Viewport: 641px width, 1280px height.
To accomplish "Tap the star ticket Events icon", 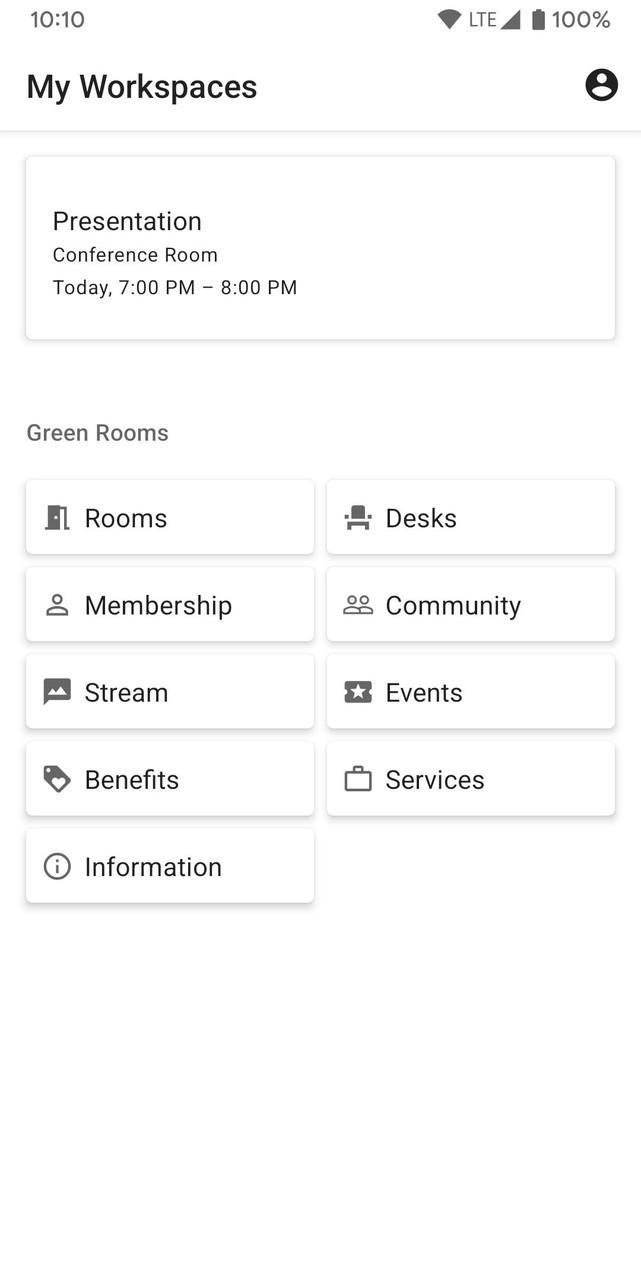I will coord(358,692).
